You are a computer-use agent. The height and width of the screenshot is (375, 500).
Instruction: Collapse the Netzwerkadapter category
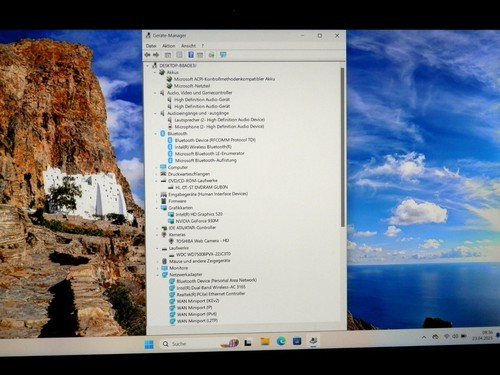pyautogui.click(x=157, y=275)
